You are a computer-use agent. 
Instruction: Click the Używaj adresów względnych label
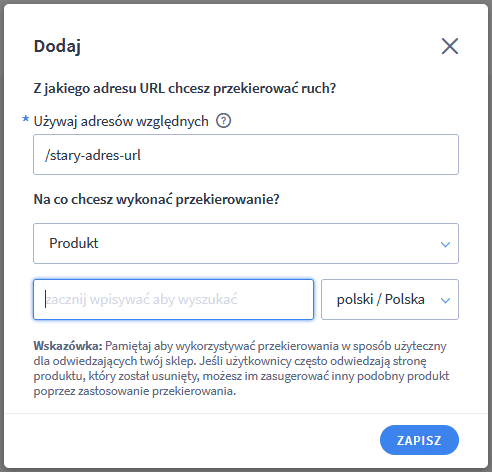[x=121, y=121]
